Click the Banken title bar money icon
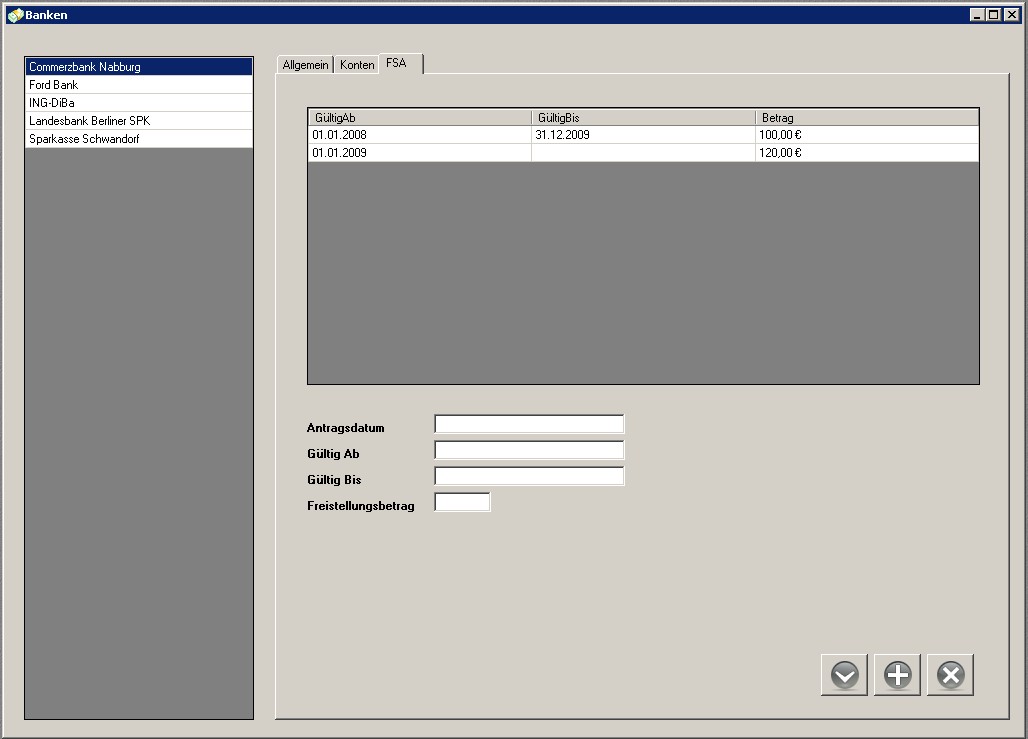The height and width of the screenshot is (739, 1028). (15, 14)
